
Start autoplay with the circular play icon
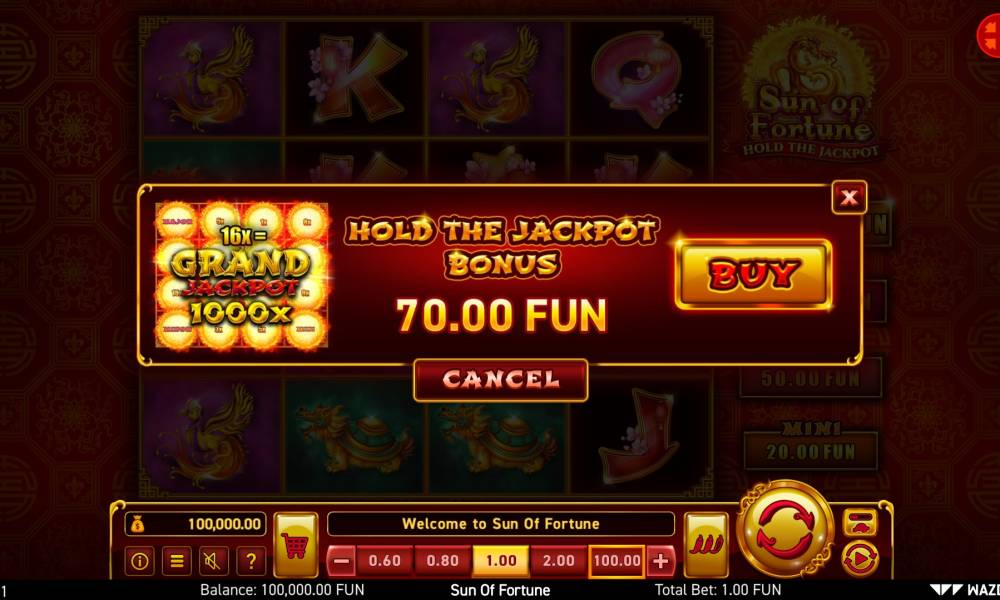pyautogui.click(x=860, y=559)
